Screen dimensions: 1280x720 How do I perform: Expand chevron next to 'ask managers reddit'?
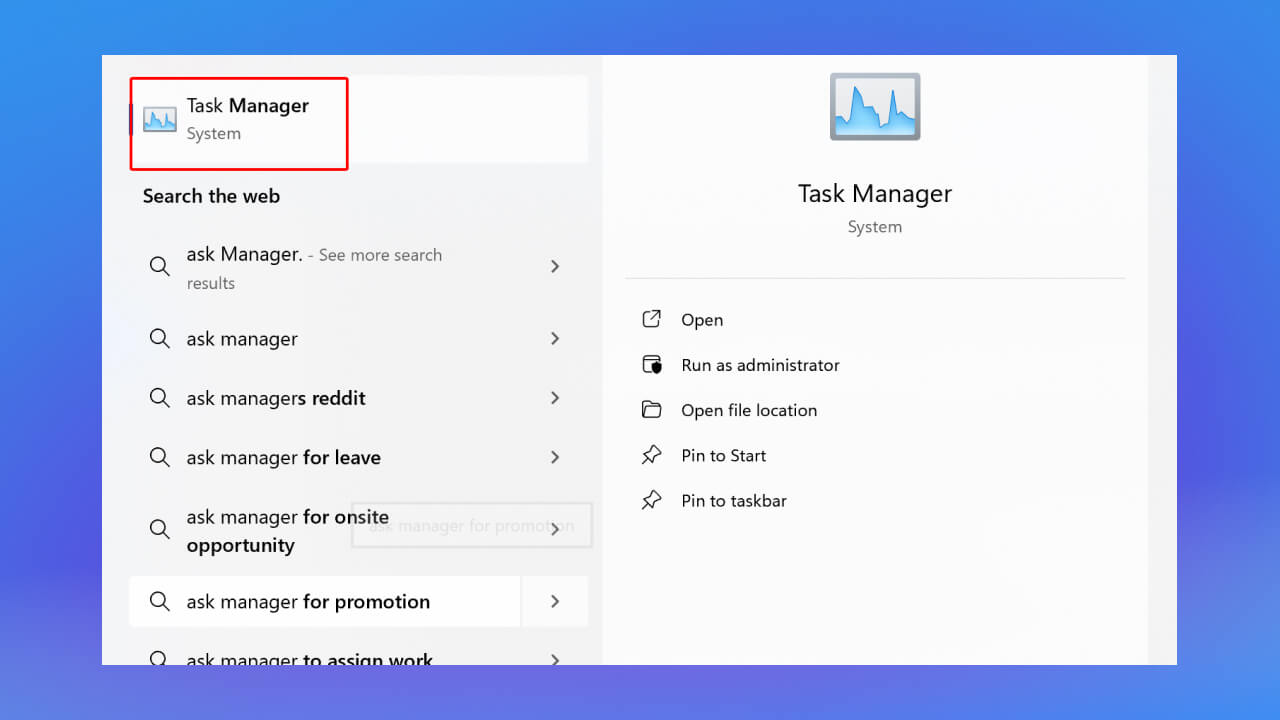tap(555, 398)
